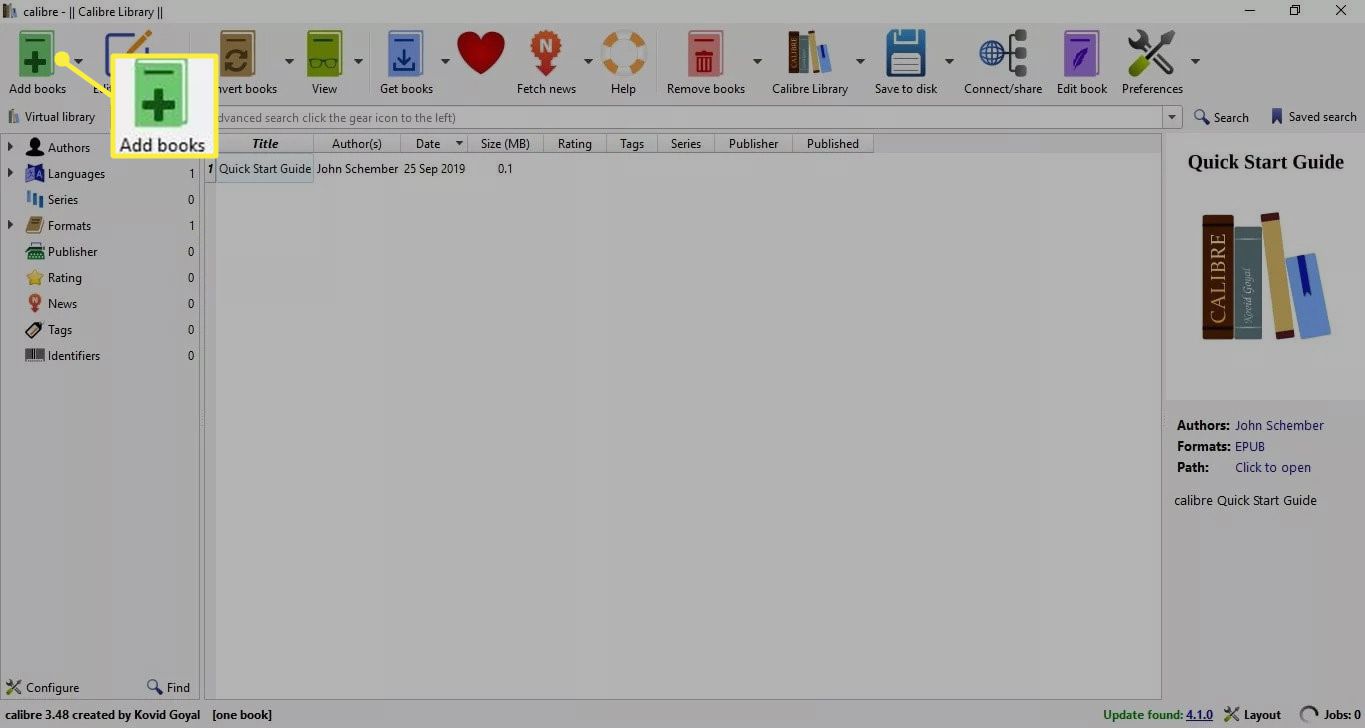Click John Schember author cell in book list
1365x728 pixels.
pos(357,169)
